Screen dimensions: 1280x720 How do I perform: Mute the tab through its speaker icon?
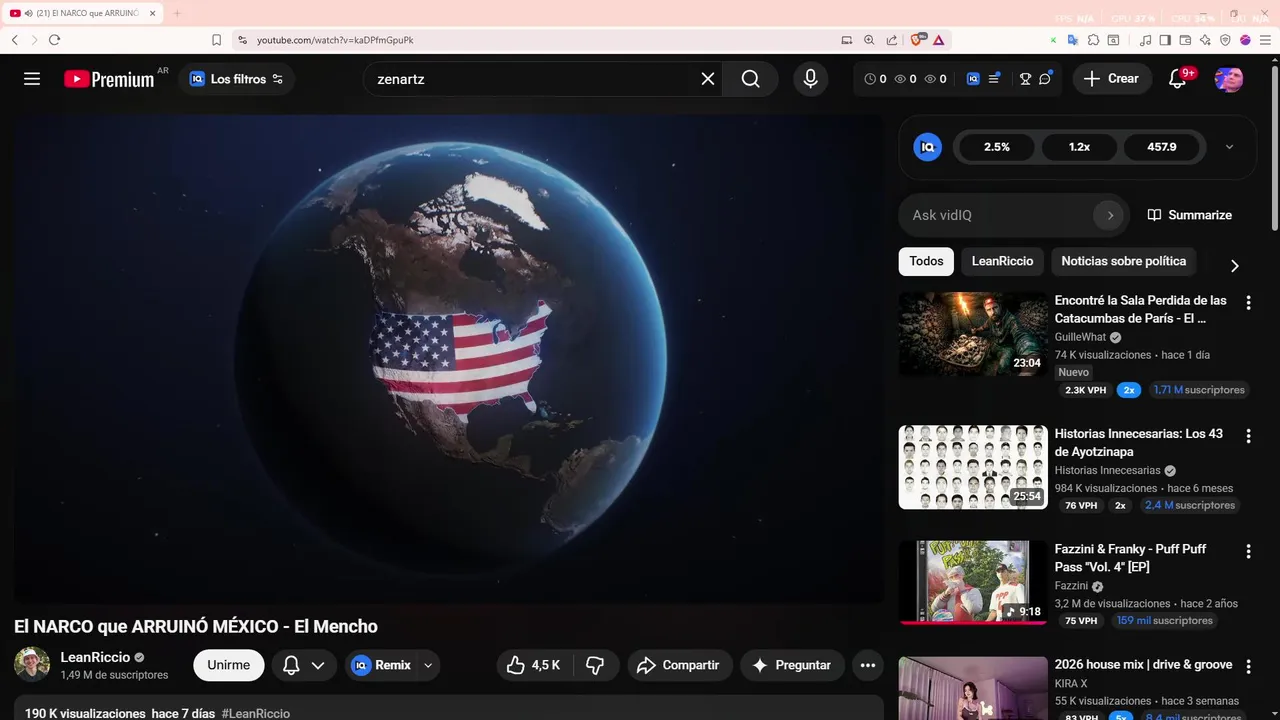[x=28, y=13]
